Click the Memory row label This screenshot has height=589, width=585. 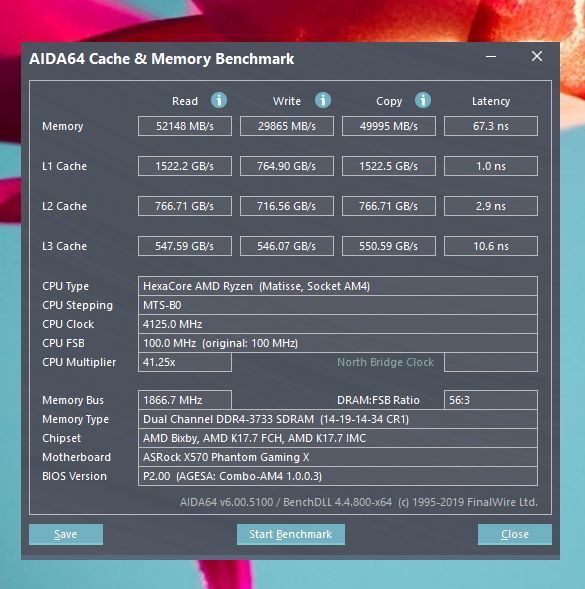(62, 126)
